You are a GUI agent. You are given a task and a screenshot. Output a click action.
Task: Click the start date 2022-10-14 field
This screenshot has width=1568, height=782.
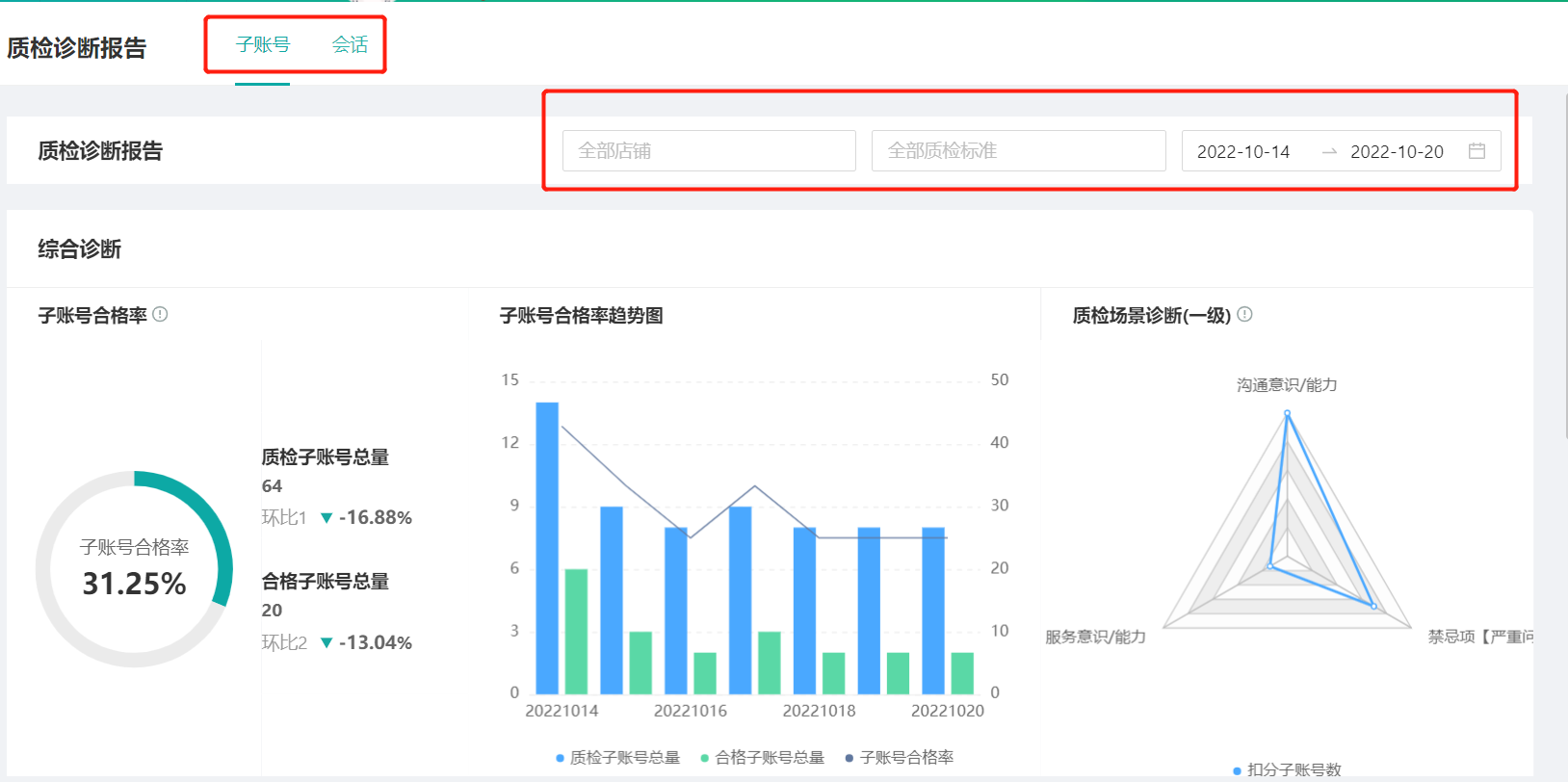pos(1243,152)
